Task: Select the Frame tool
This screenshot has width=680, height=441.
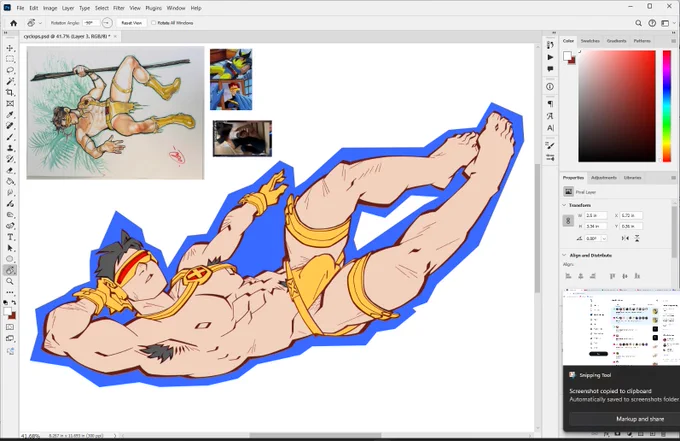Action: 10,104
